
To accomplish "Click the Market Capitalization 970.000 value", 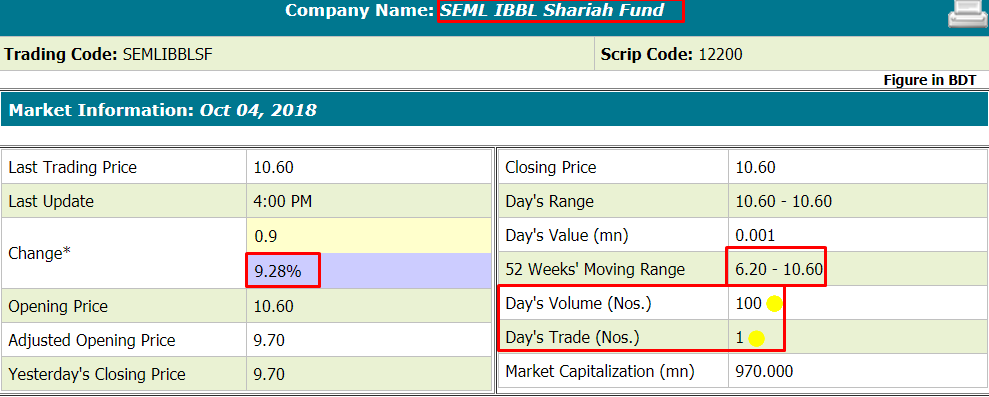I will point(764,371).
